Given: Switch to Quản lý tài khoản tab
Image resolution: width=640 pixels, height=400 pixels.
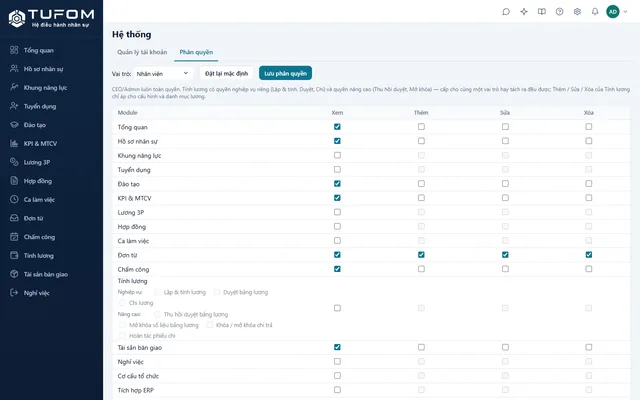Looking at the screenshot, I should coord(142,52).
